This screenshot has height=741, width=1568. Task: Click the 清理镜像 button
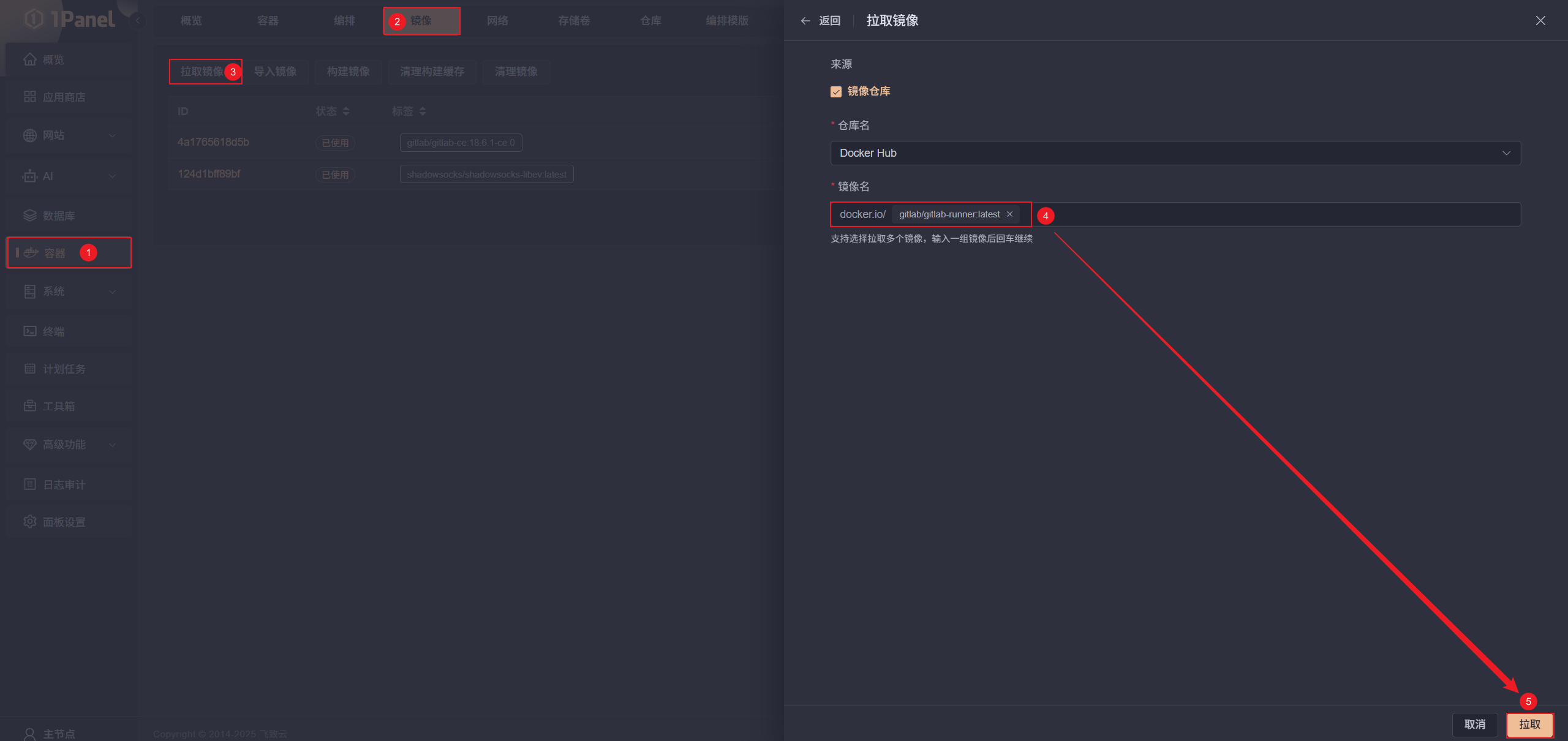(x=516, y=72)
